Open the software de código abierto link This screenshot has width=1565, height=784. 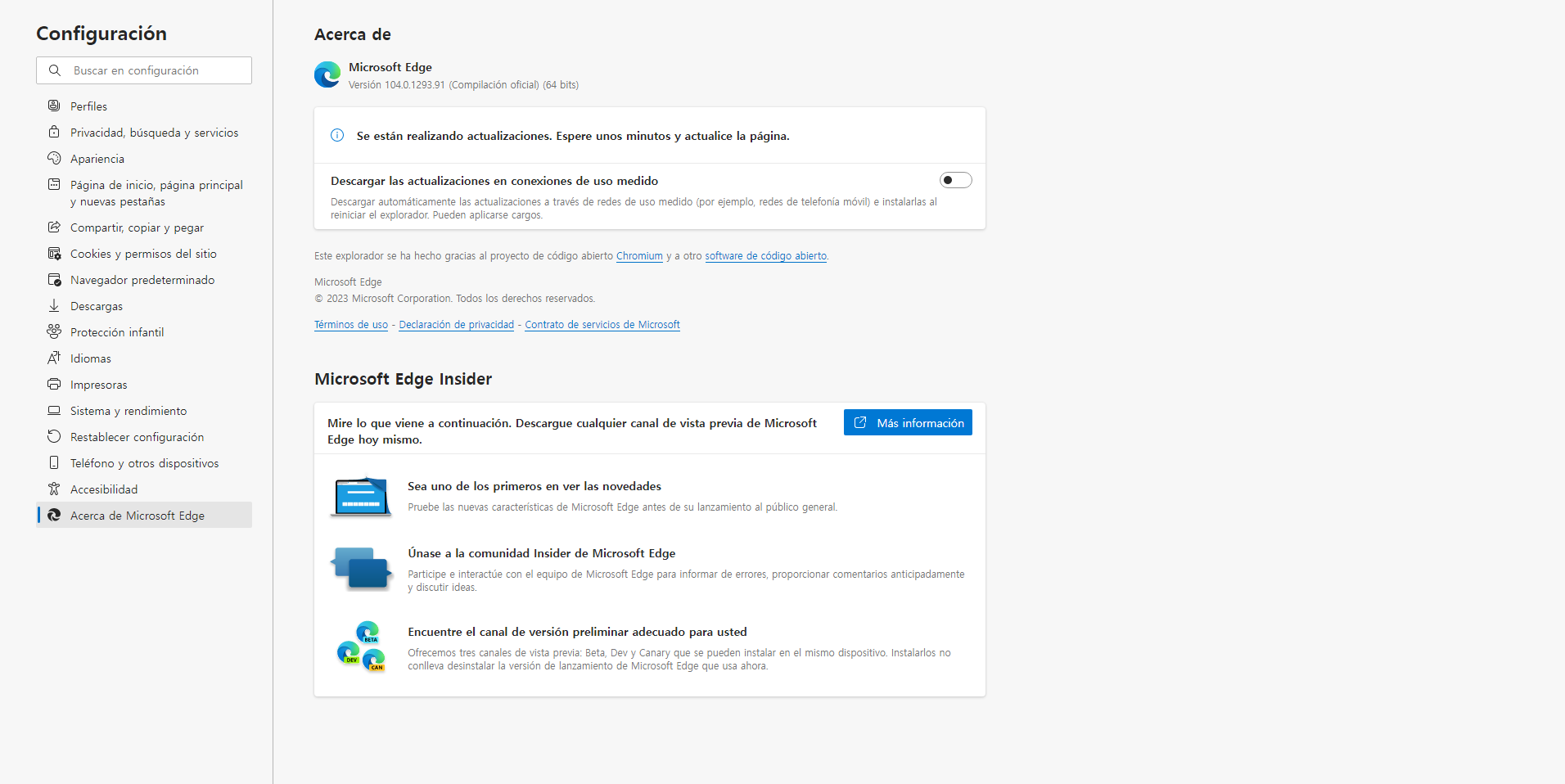(765, 256)
